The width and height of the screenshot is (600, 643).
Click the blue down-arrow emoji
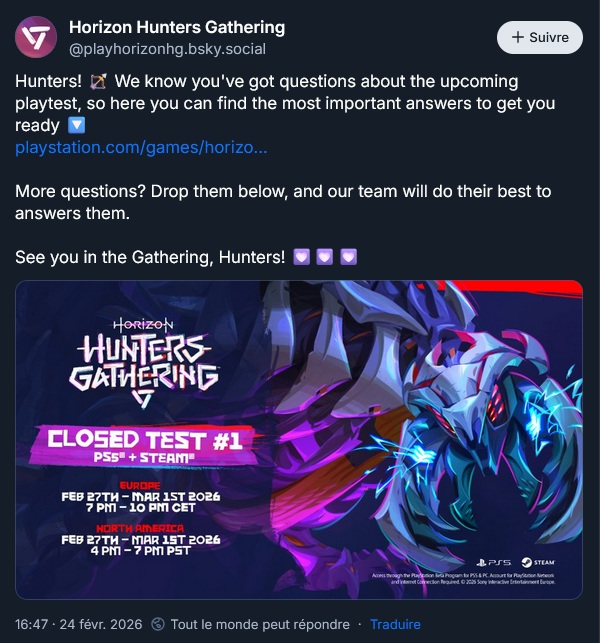[x=76, y=125]
